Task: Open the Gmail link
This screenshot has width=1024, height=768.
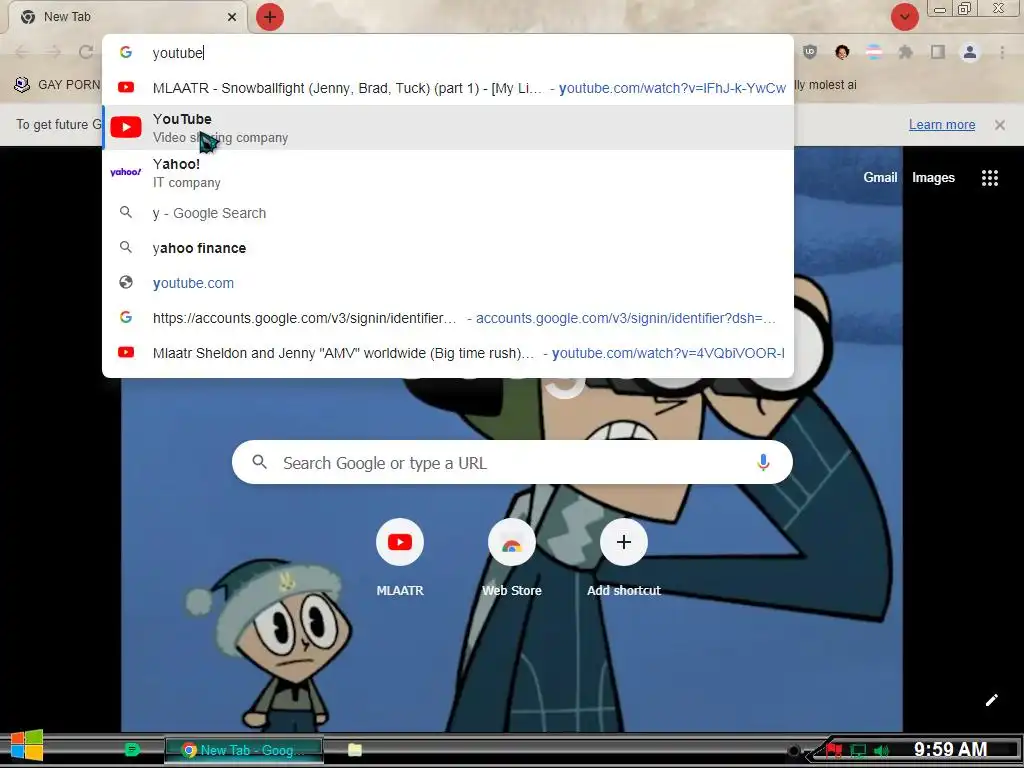Action: [x=880, y=178]
